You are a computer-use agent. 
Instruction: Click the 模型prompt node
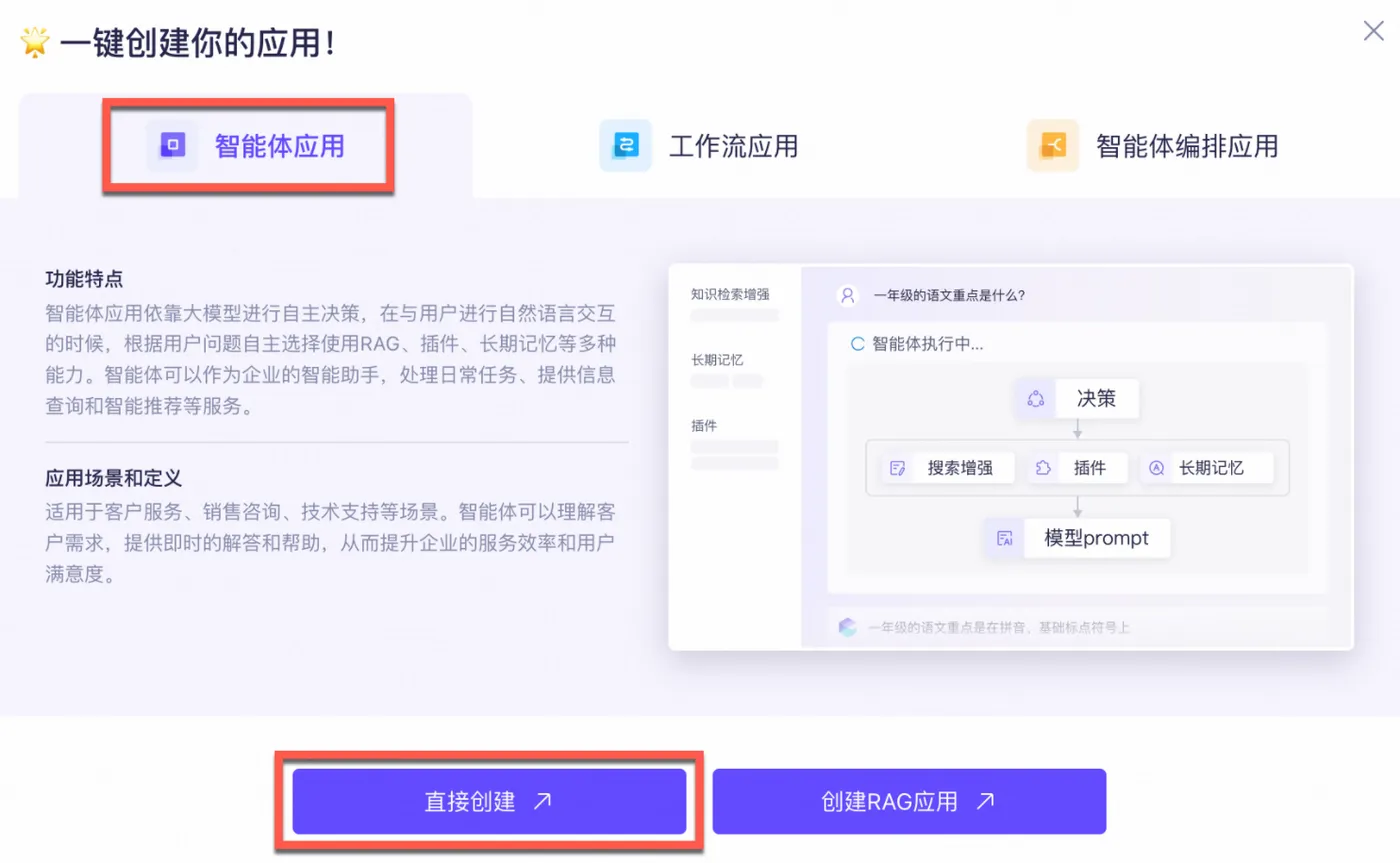[1077, 538]
